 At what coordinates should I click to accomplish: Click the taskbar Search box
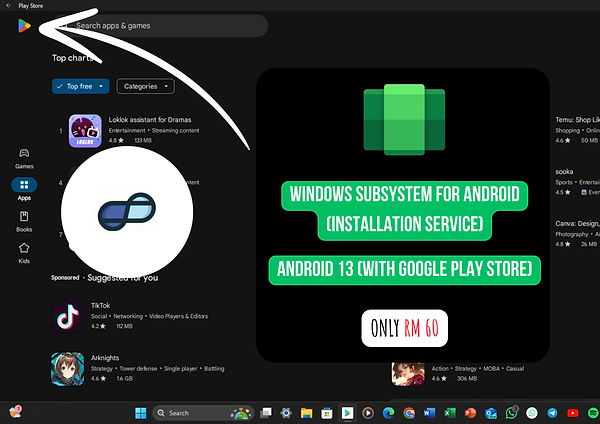point(203,413)
